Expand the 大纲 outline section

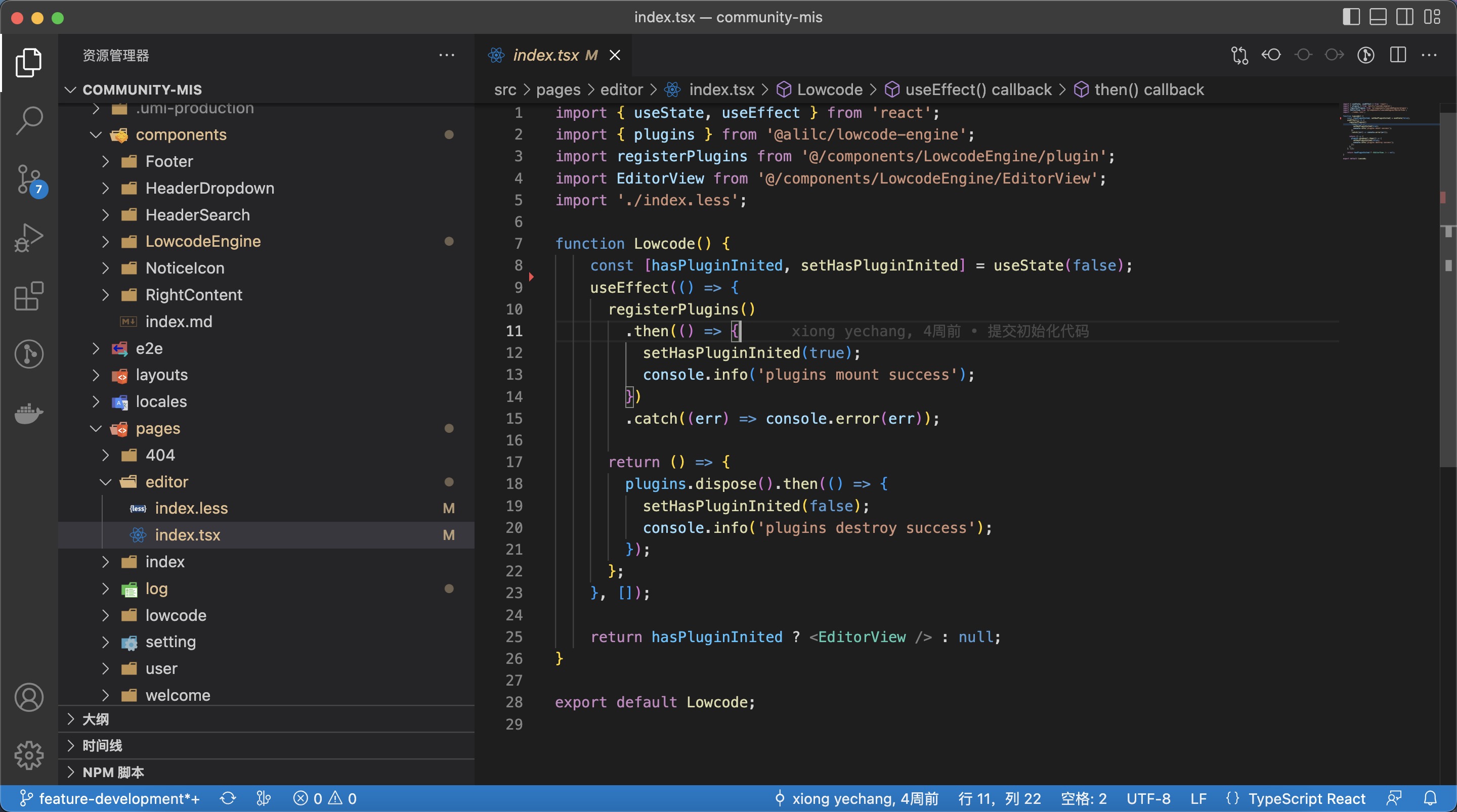click(266, 719)
